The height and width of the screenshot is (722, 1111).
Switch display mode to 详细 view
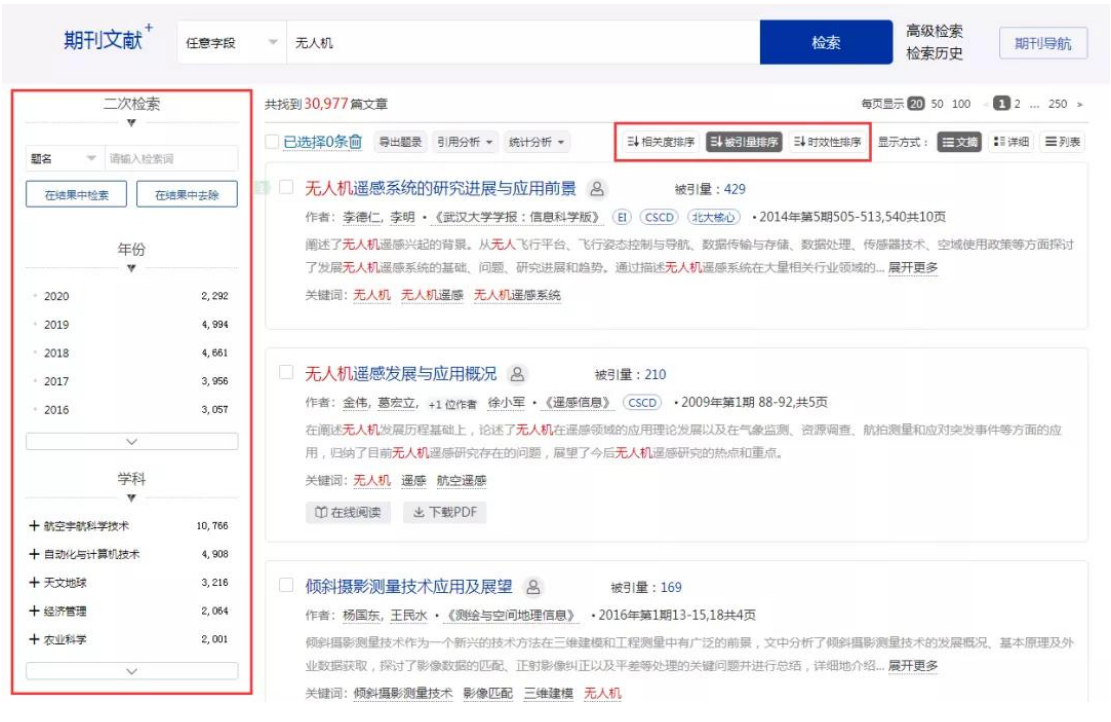point(1010,143)
